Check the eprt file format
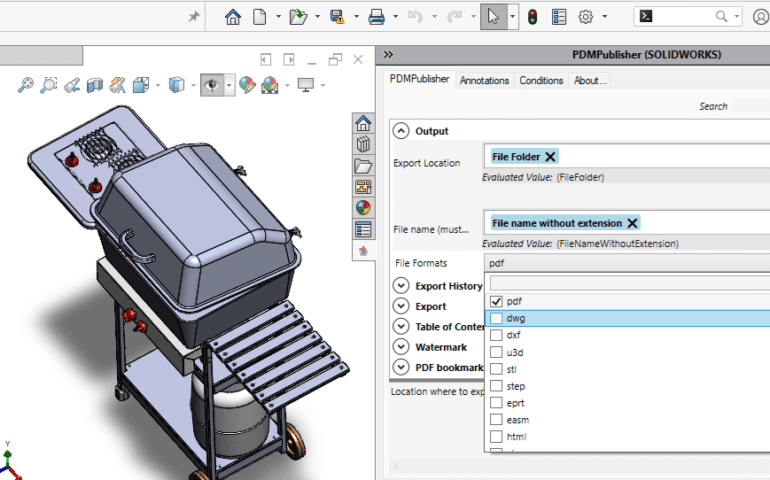This screenshot has height=480, width=770. pyautogui.click(x=496, y=403)
